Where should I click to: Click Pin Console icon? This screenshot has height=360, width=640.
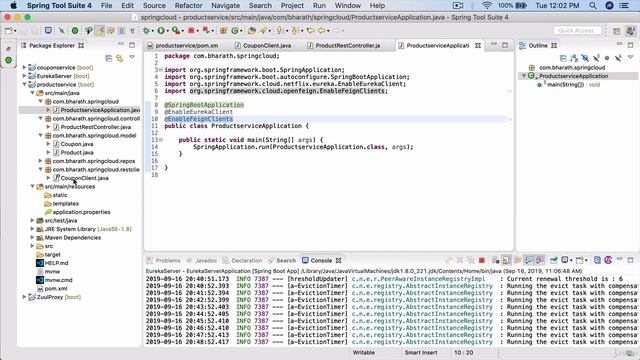tap(553, 260)
